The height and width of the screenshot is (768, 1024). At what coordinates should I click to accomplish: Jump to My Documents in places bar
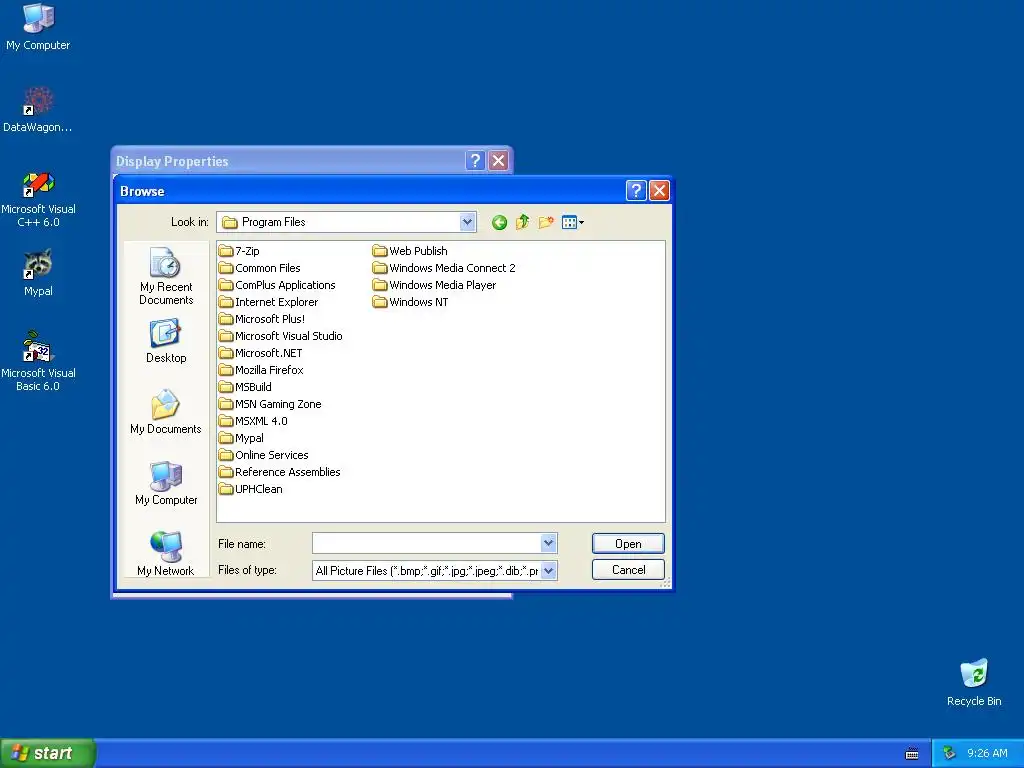click(x=166, y=412)
